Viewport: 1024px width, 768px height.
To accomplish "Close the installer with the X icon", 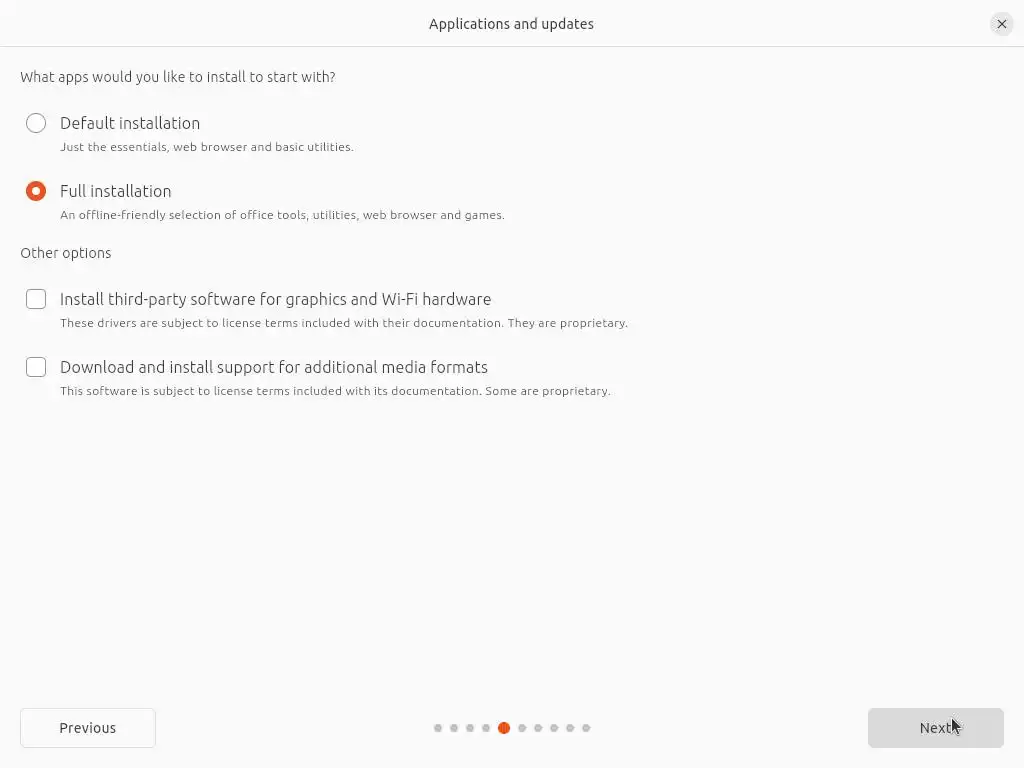I will [1002, 24].
